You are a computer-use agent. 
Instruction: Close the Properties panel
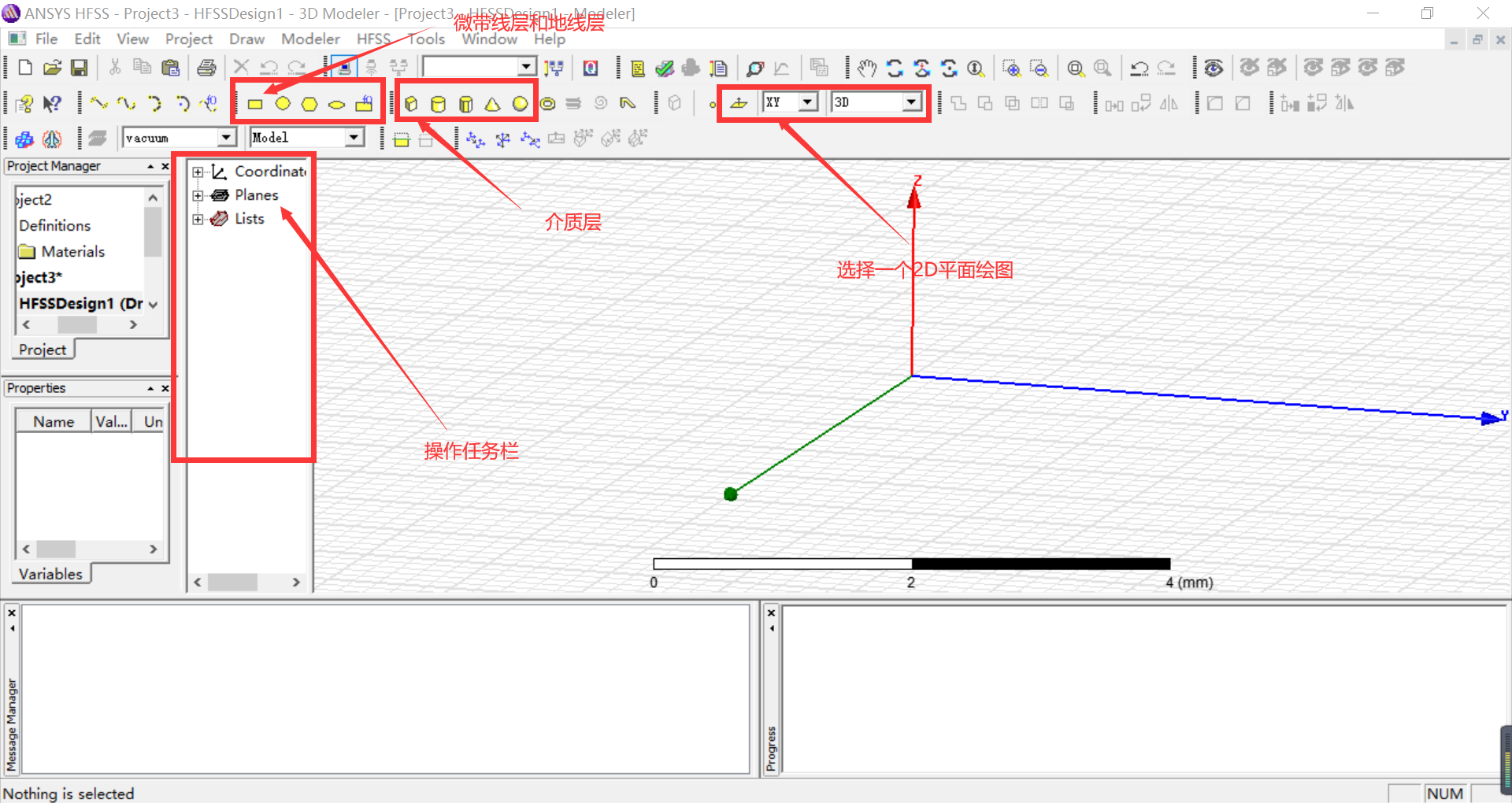(165, 388)
